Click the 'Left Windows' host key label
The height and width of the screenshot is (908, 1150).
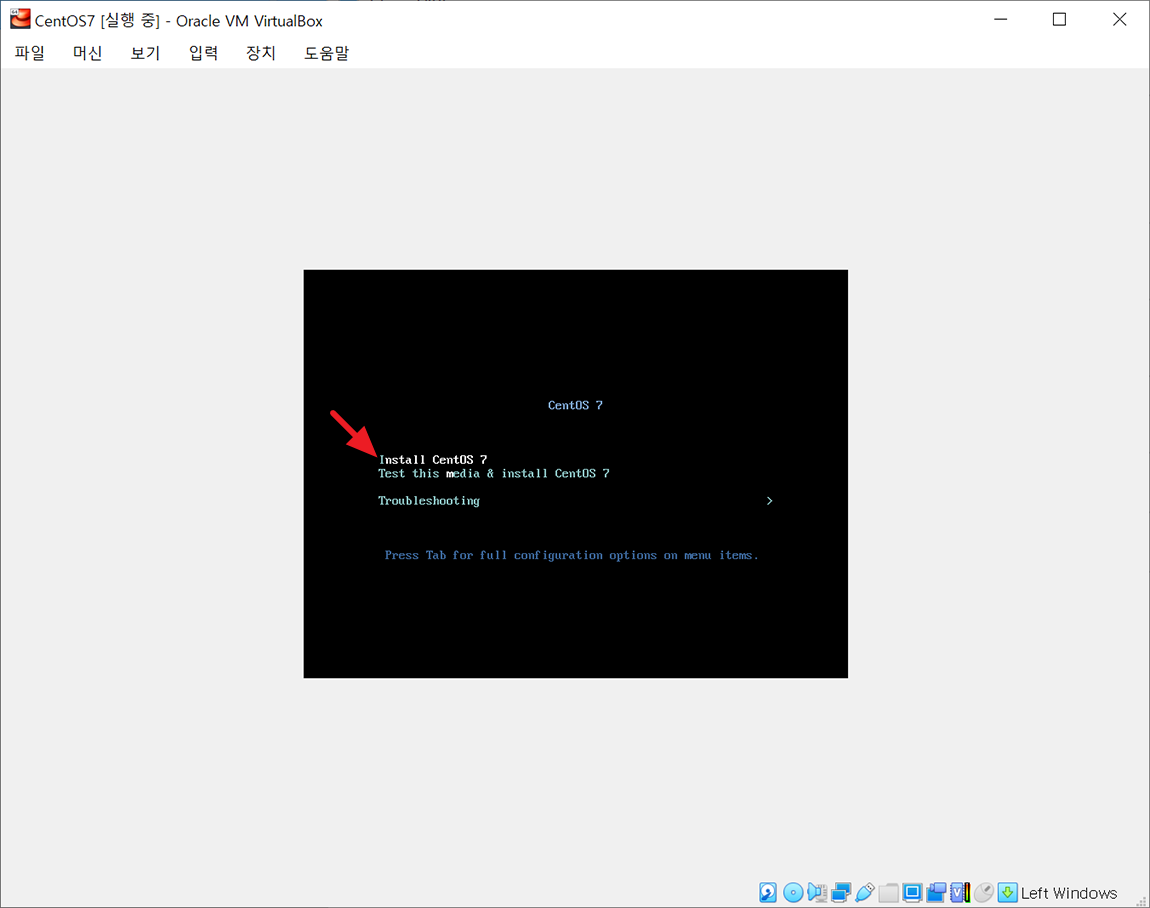[1069, 893]
